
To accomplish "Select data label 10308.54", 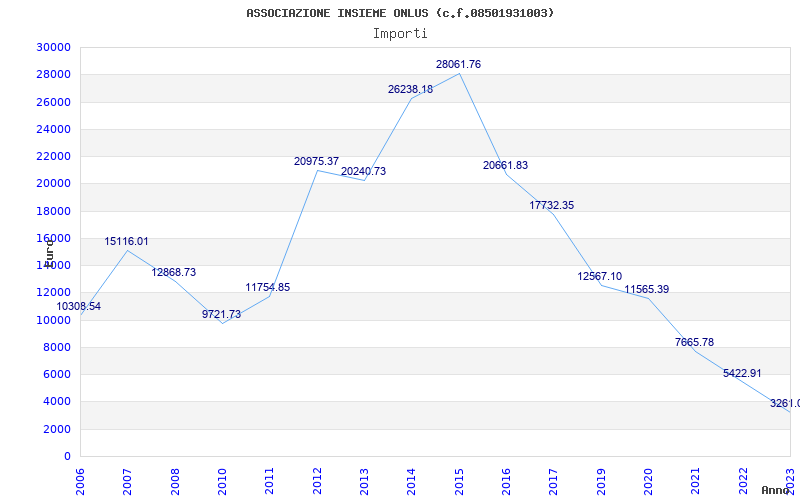I will [78, 307].
